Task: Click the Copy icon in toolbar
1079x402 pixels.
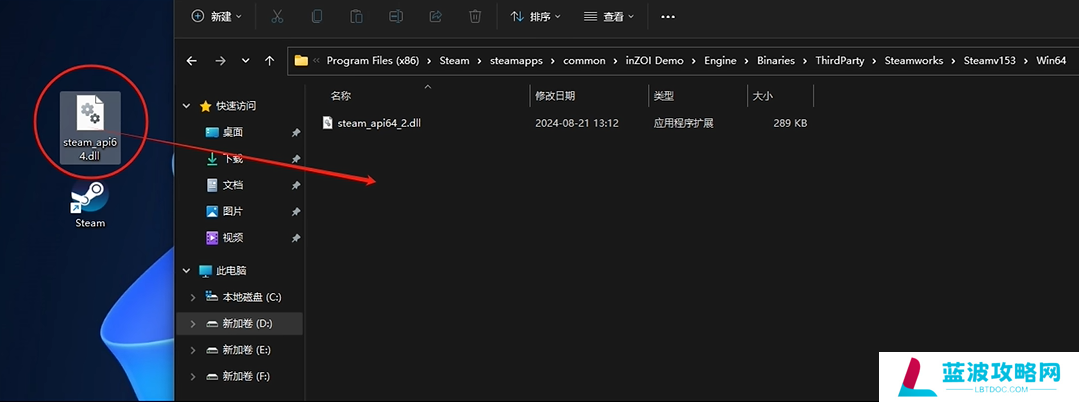Action: [x=317, y=17]
